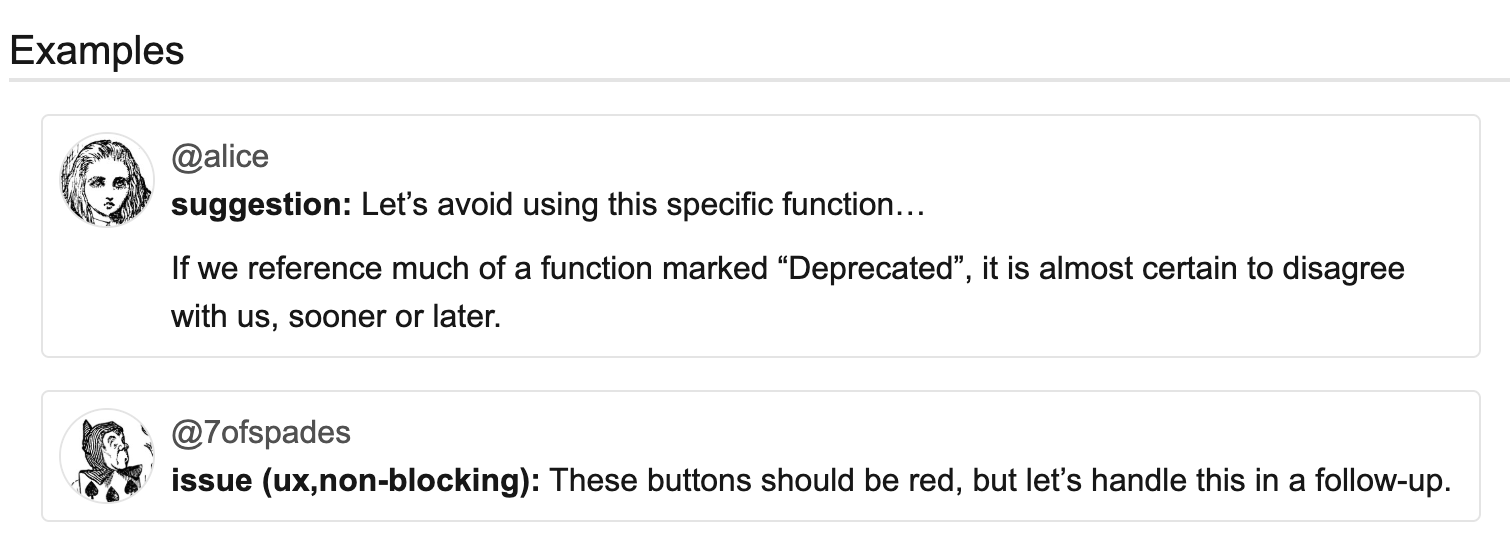Screen dimensions: 1510x548
Task: Click the "ux" decoration in the issue label
Action: point(283,481)
